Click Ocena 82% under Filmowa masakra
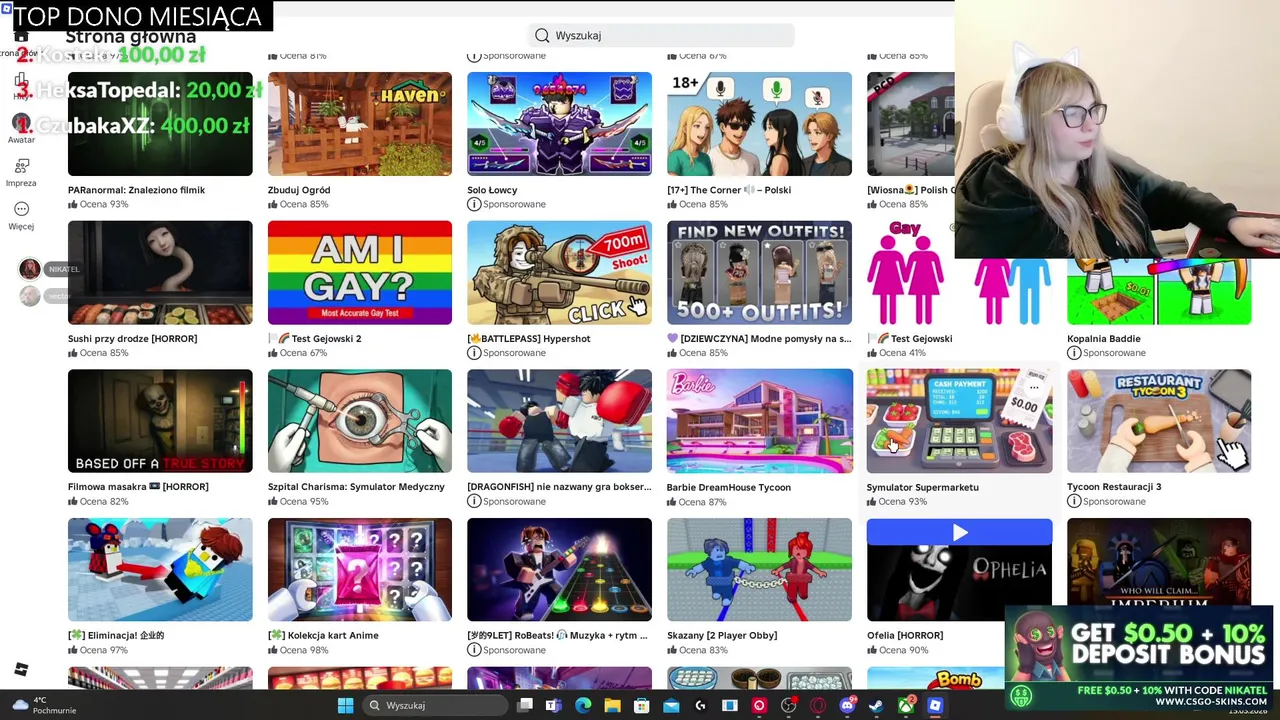This screenshot has height=720, width=1280. (x=98, y=501)
